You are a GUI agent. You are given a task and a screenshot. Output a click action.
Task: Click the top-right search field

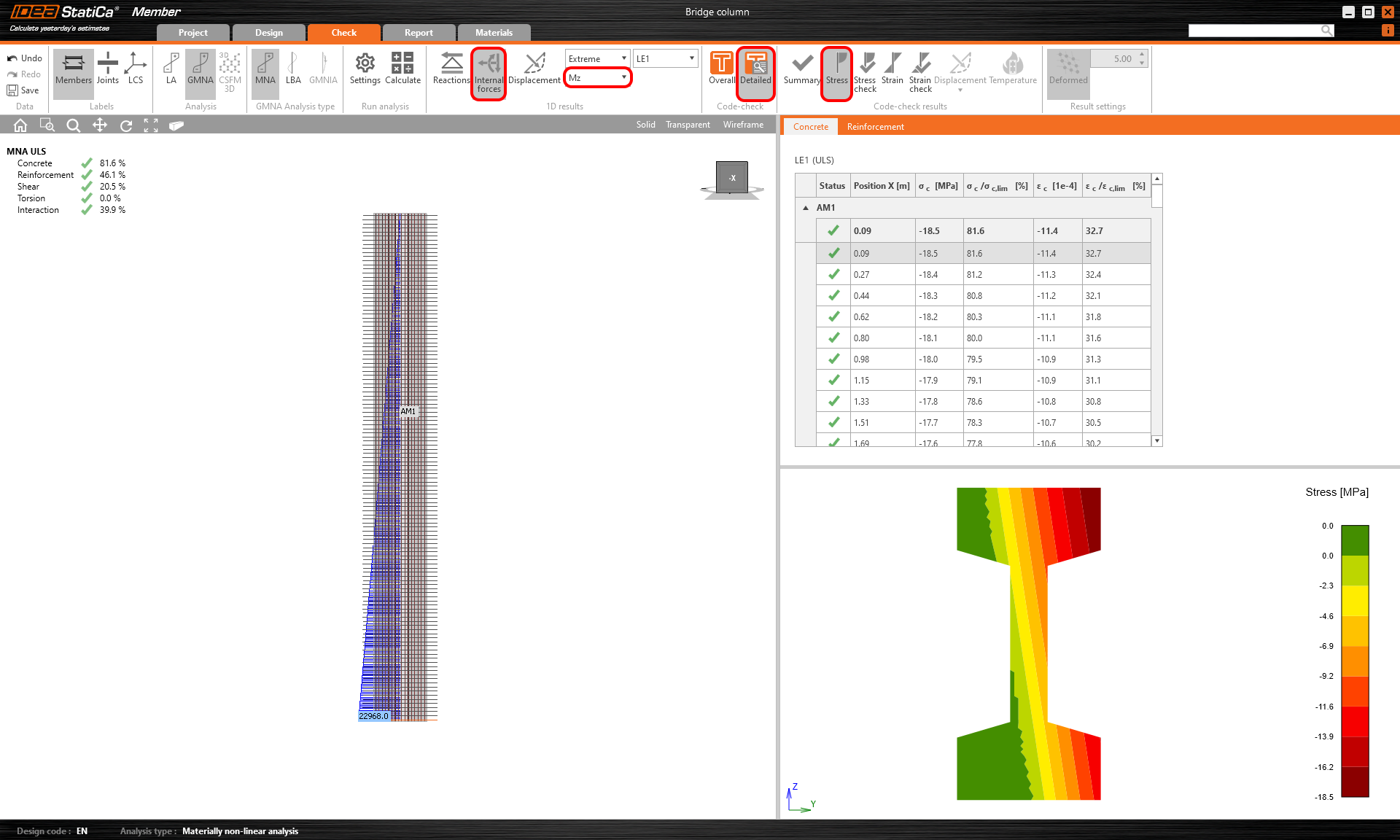coord(1256,30)
